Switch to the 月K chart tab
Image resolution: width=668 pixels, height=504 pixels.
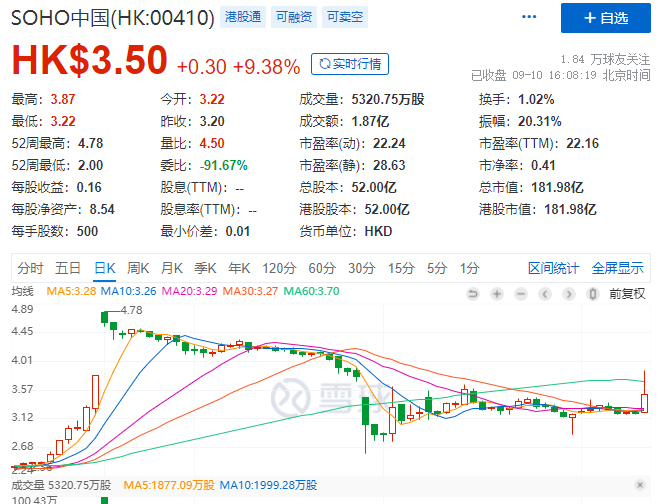(172, 268)
